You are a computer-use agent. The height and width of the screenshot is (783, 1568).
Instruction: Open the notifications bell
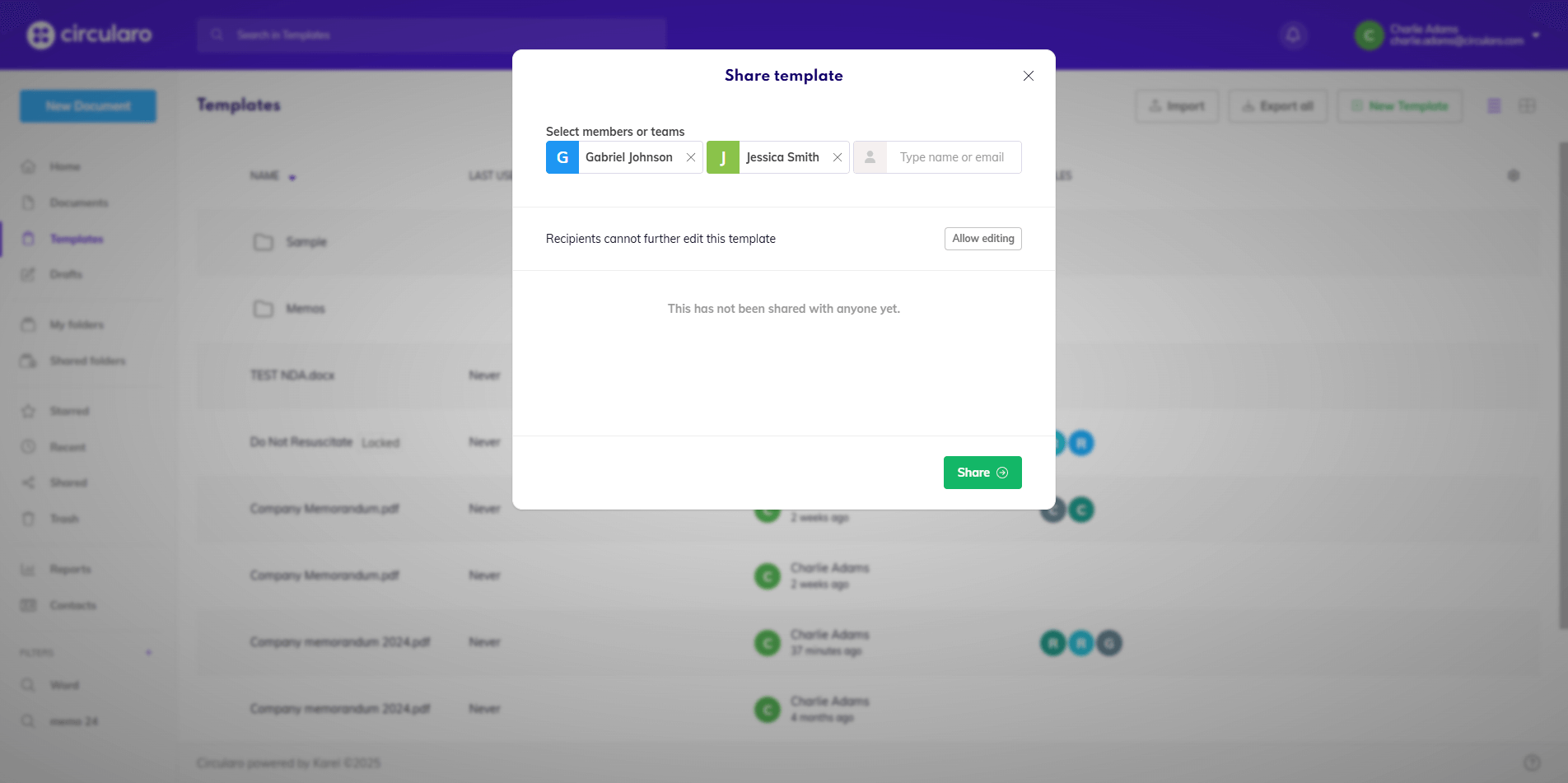pos(1293,35)
